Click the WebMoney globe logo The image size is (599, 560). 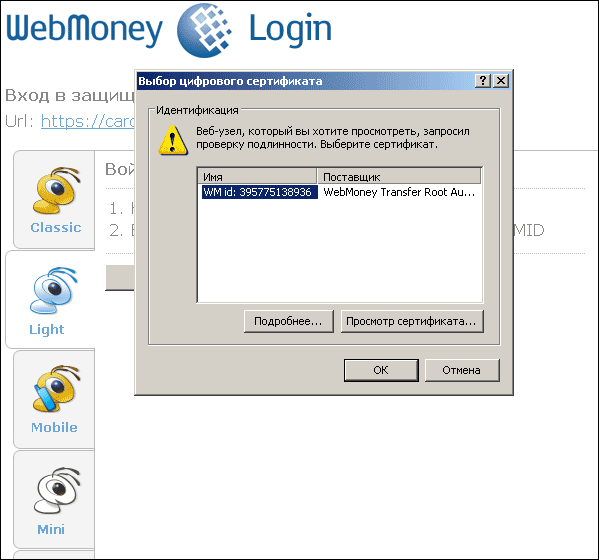point(205,30)
